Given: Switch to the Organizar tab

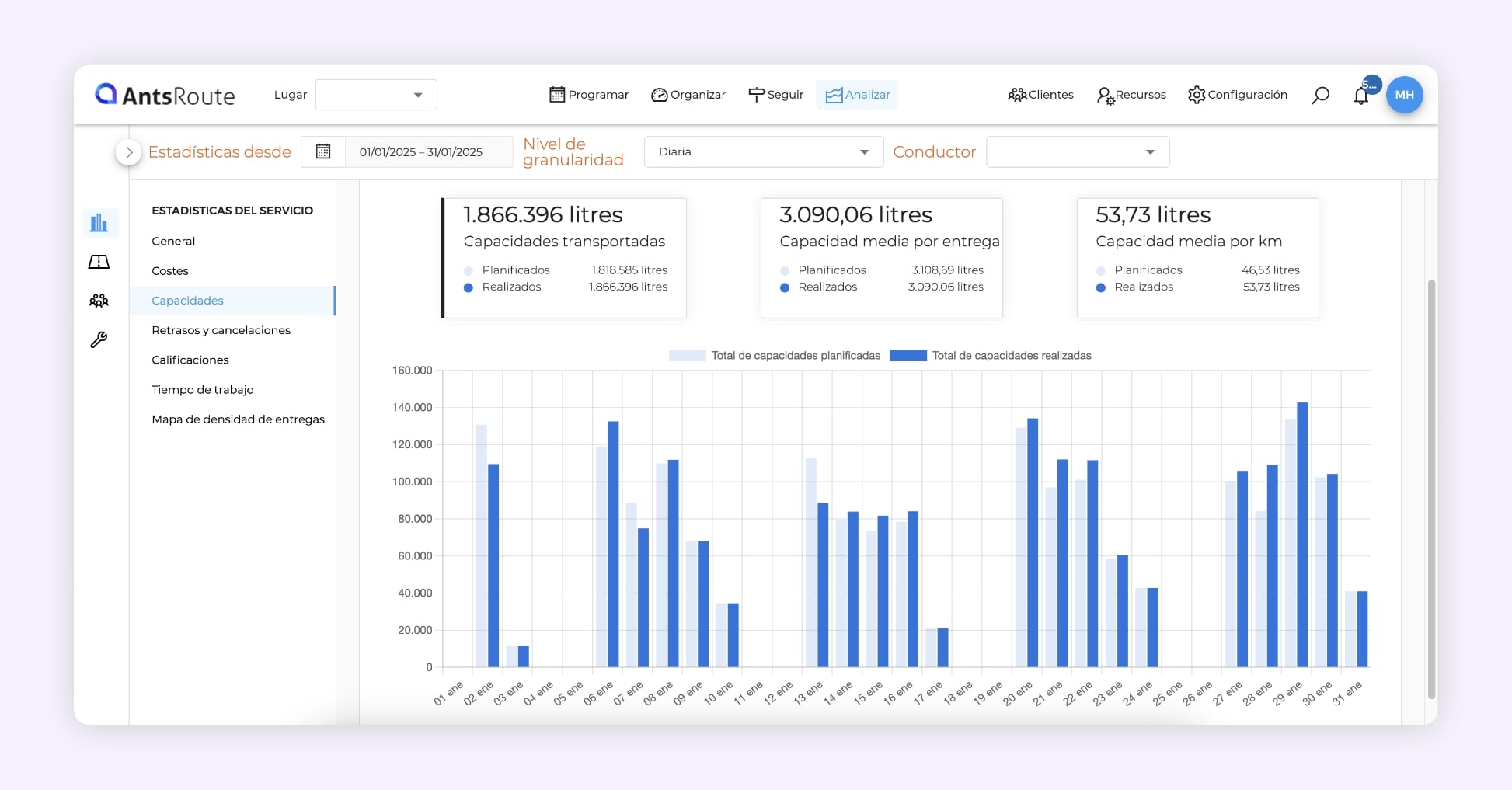Looking at the screenshot, I should (688, 95).
